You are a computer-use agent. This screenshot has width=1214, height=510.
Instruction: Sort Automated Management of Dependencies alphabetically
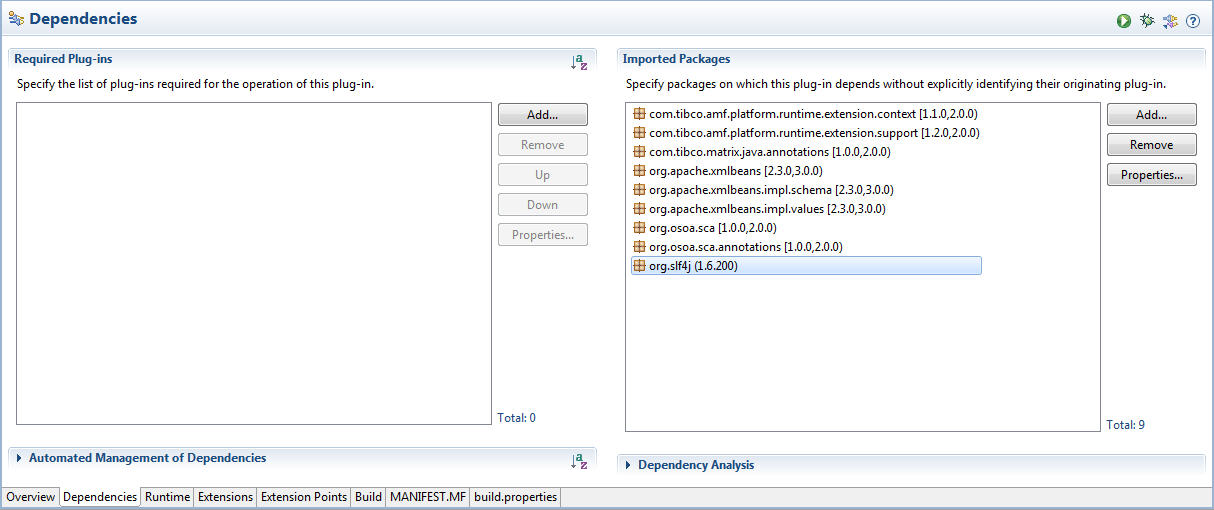(579, 460)
